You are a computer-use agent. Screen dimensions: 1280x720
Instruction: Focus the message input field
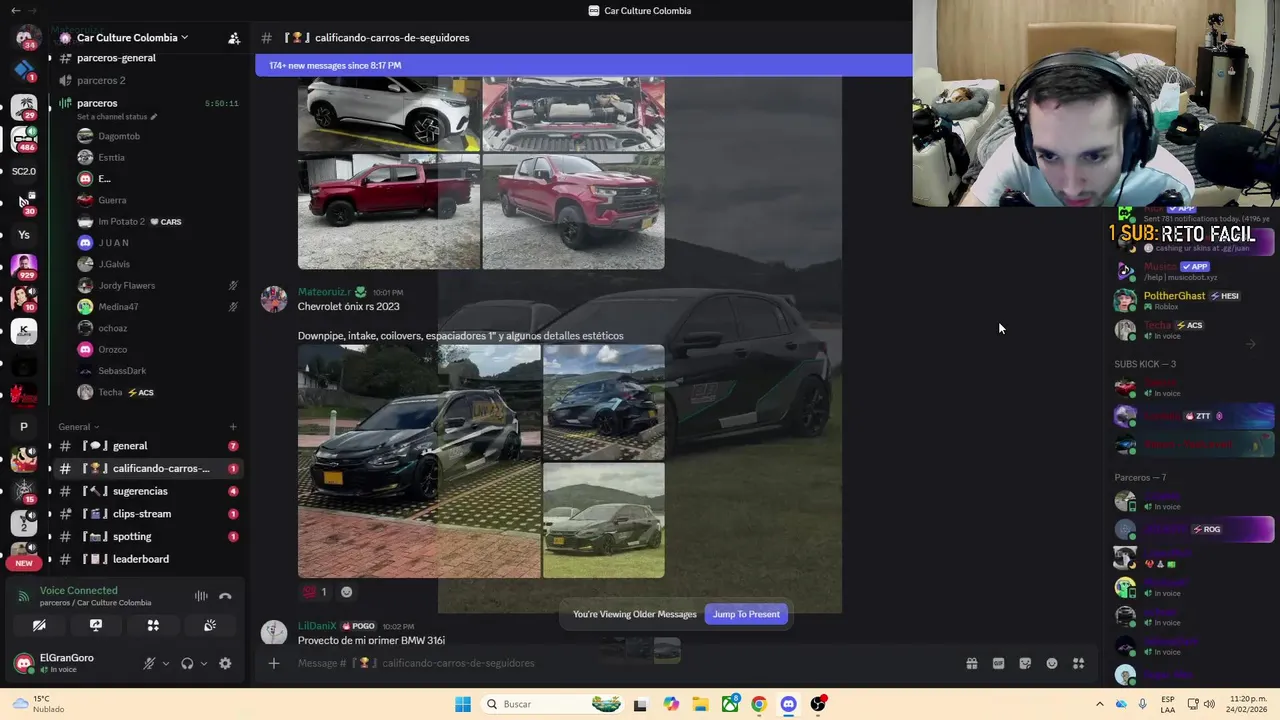coord(620,663)
